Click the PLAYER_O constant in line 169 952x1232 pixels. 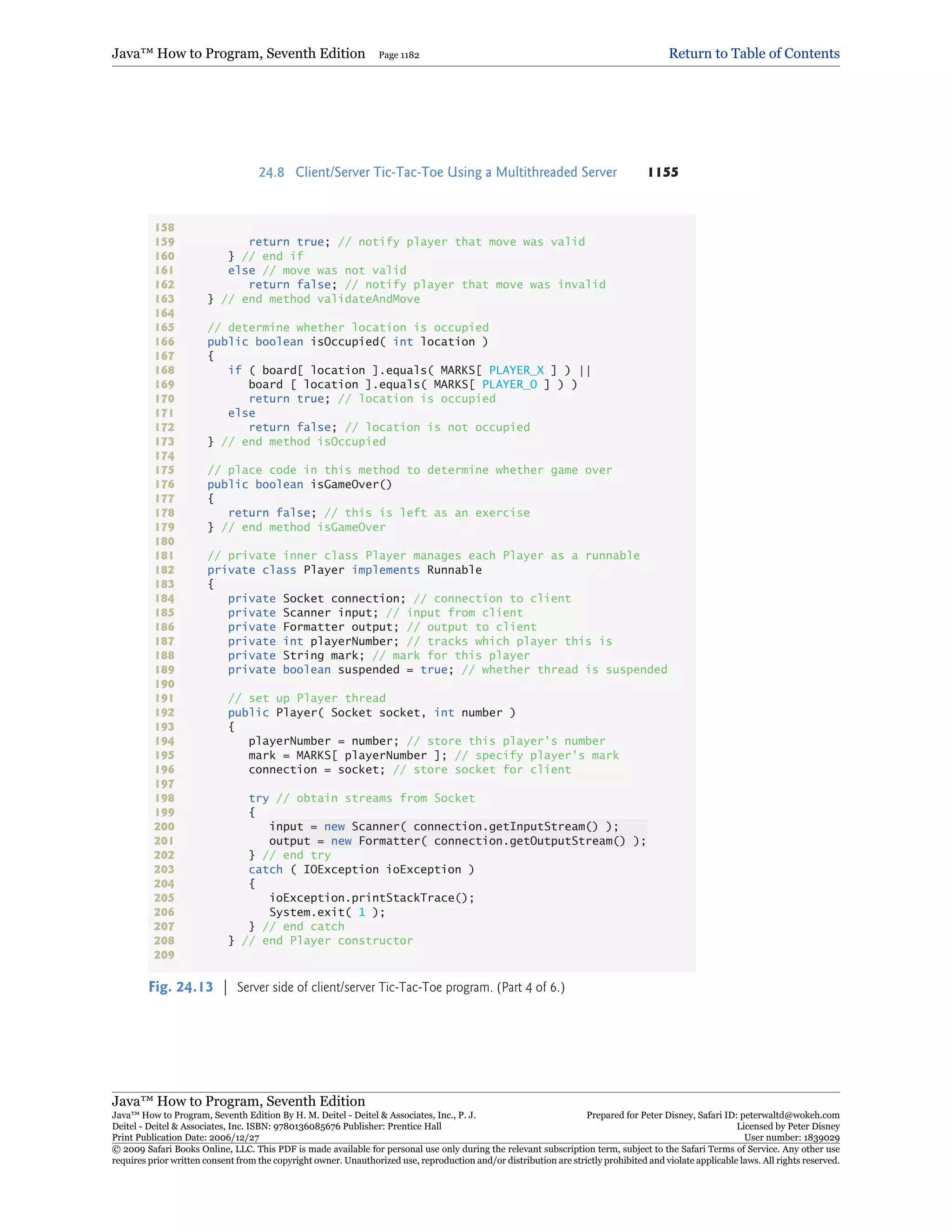click(509, 385)
